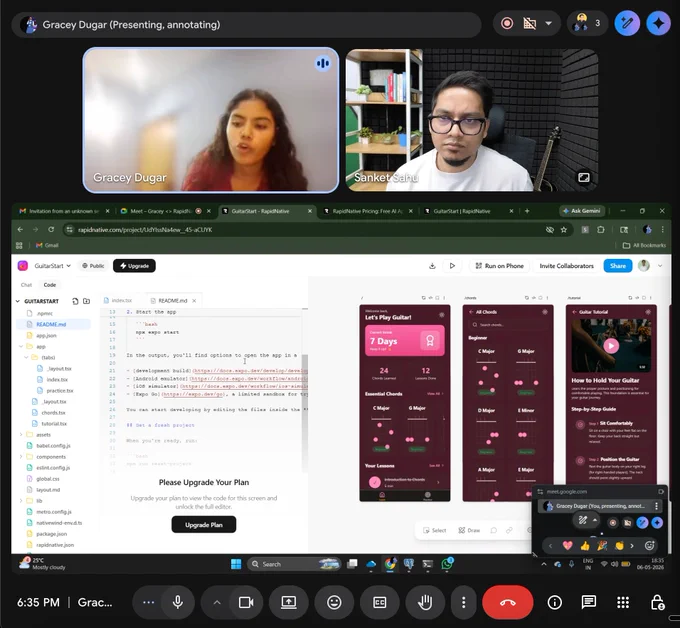Click the RapidNative logo icon beside GuitarStart
Viewport: 680px width, 628px height.
click(23, 266)
